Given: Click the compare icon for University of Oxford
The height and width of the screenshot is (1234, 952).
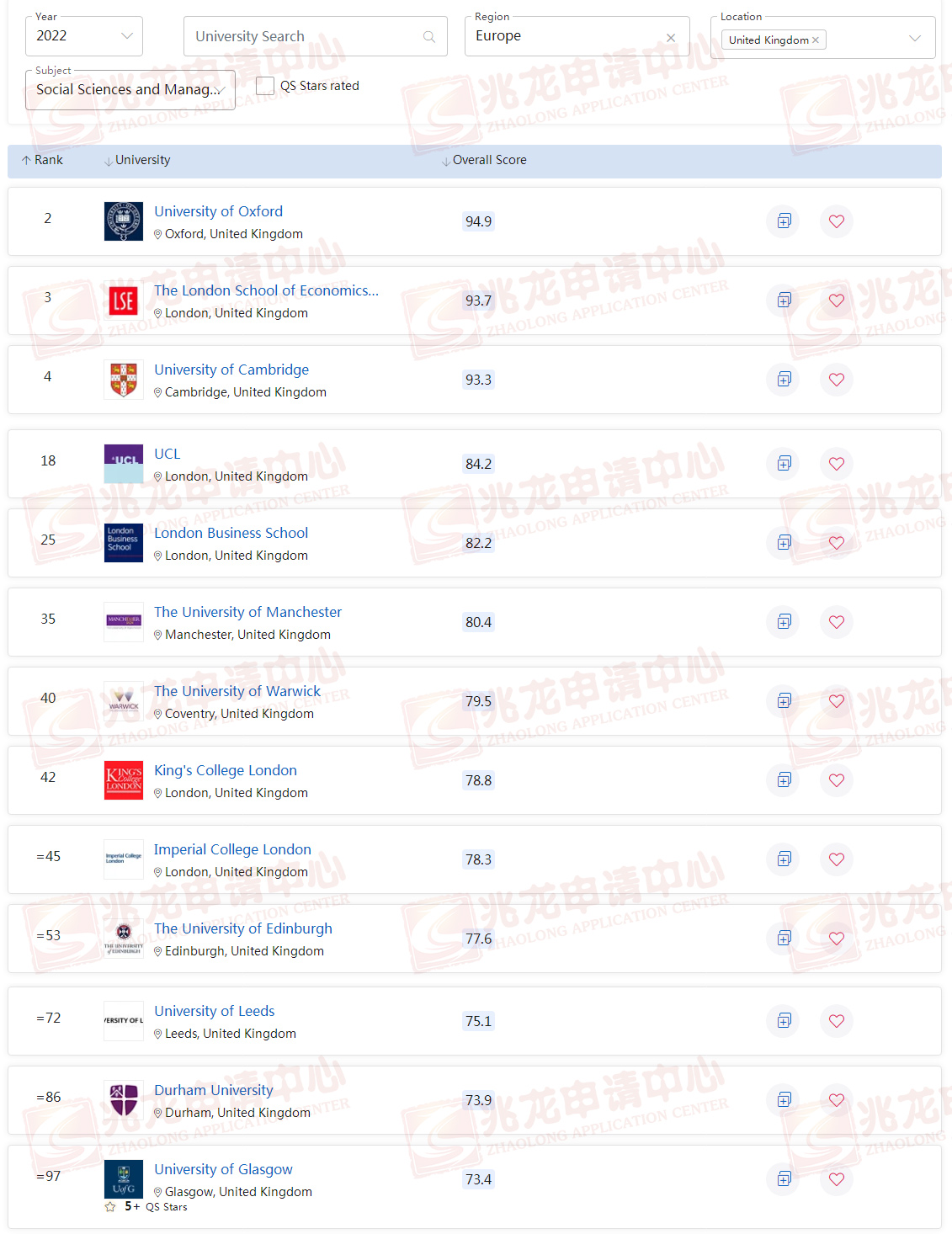Looking at the screenshot, I should coord(783,221).
